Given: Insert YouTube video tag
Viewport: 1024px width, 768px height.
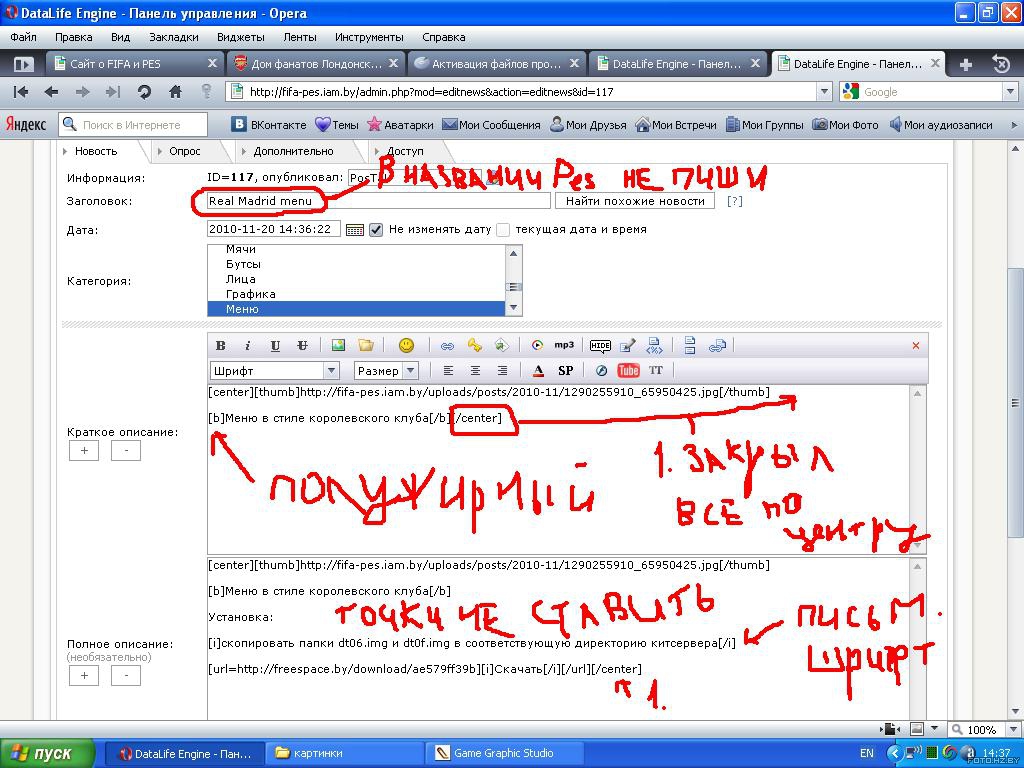Looking at the screenshot, I should 628,370.
